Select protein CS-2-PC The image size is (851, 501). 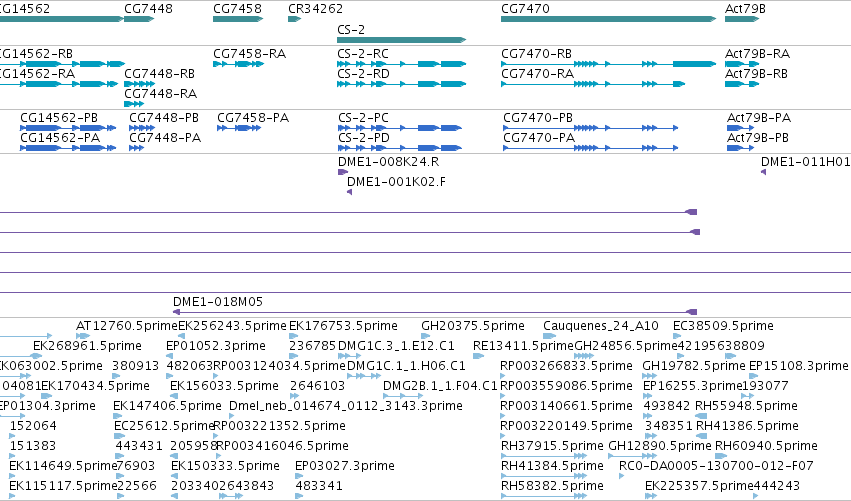399,128
